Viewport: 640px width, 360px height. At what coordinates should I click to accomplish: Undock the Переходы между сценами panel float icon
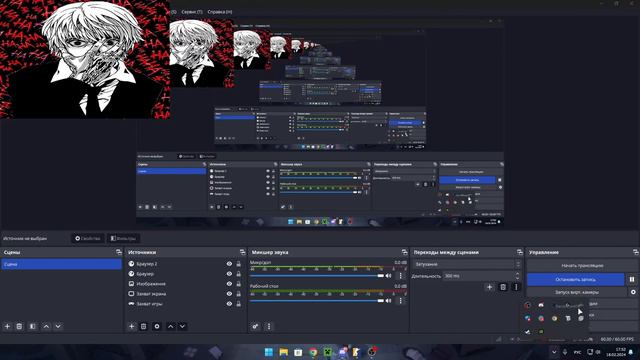coord(520,252)
